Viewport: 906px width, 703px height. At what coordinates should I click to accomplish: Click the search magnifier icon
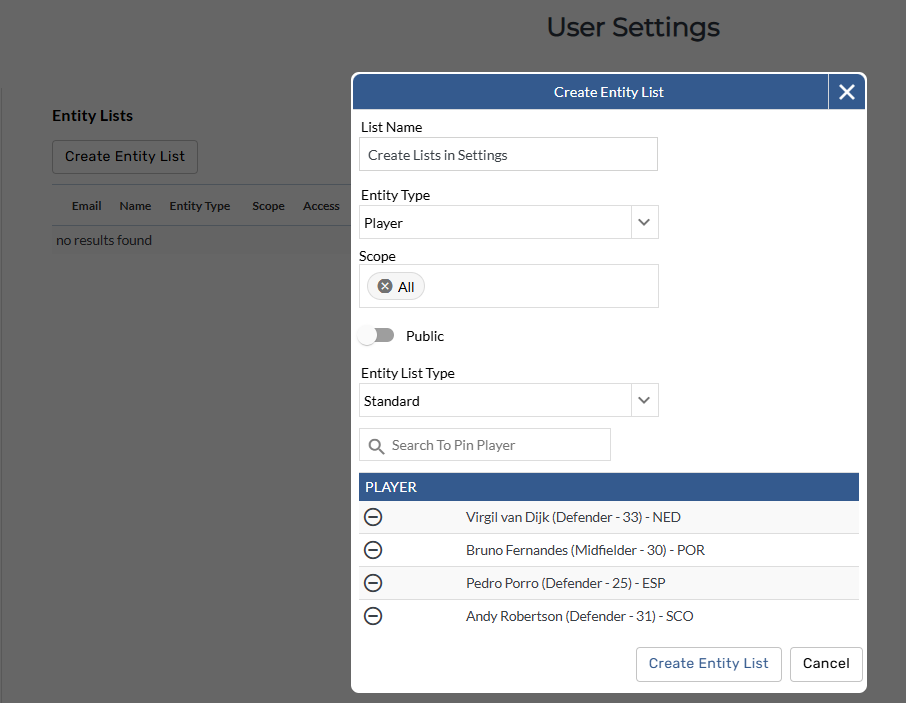tap(376, 446)
